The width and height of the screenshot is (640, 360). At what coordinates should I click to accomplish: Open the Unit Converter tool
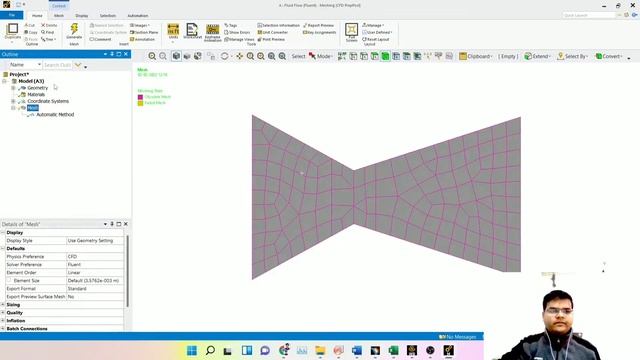pos(273,32)
